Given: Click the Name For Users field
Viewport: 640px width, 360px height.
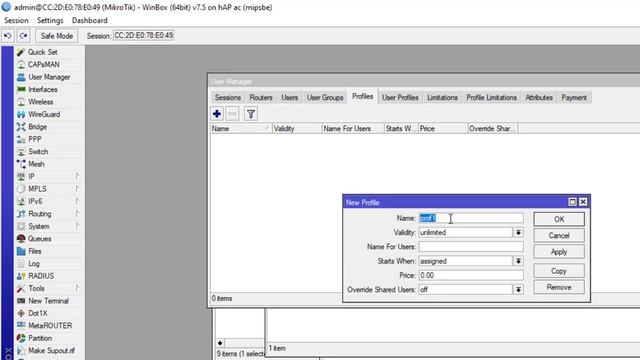Looking at the screenshot, I should pyautogui.click(x=471, y=247).
